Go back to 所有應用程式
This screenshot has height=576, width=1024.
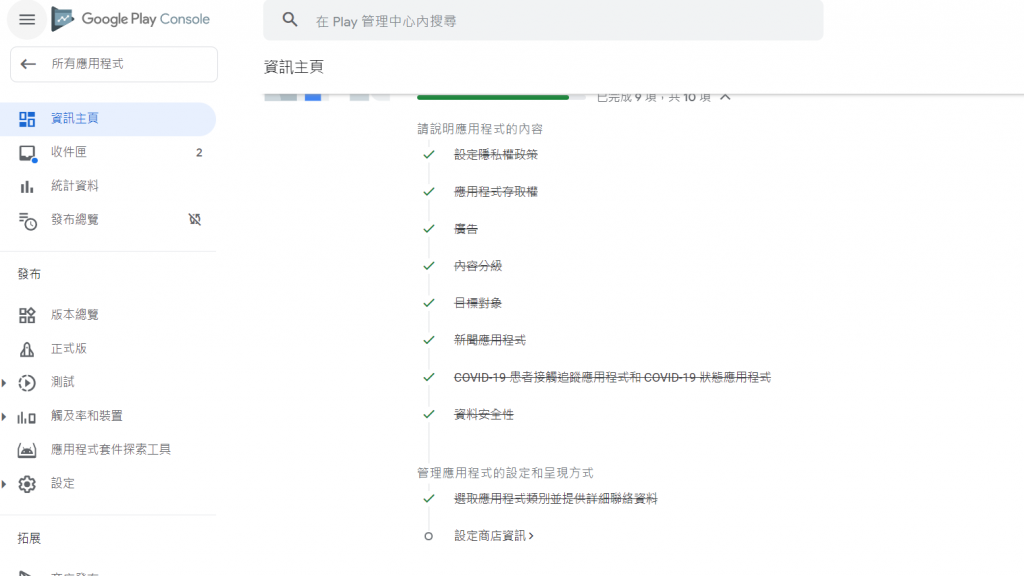(114, 64)
